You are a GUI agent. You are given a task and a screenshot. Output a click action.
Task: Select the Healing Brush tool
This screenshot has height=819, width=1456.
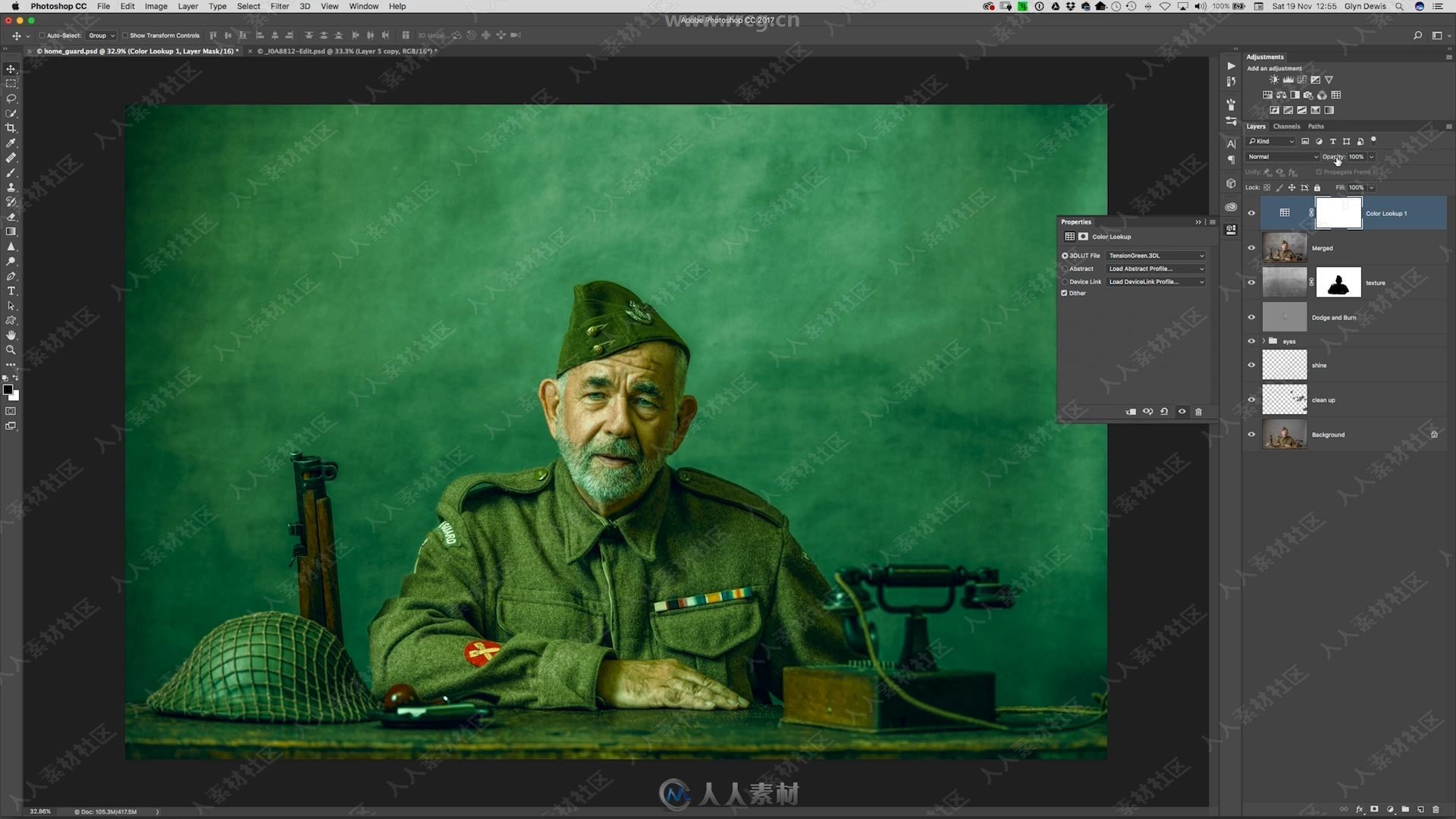[x=11, y=158]
